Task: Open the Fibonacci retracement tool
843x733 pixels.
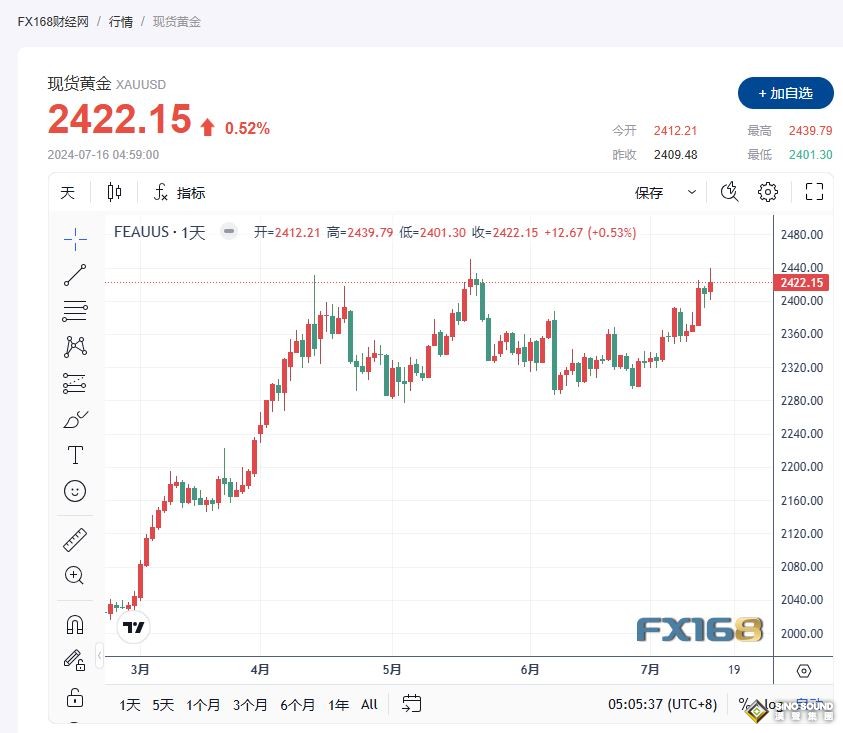Action: pyautogui.click(x=75, y=311)
